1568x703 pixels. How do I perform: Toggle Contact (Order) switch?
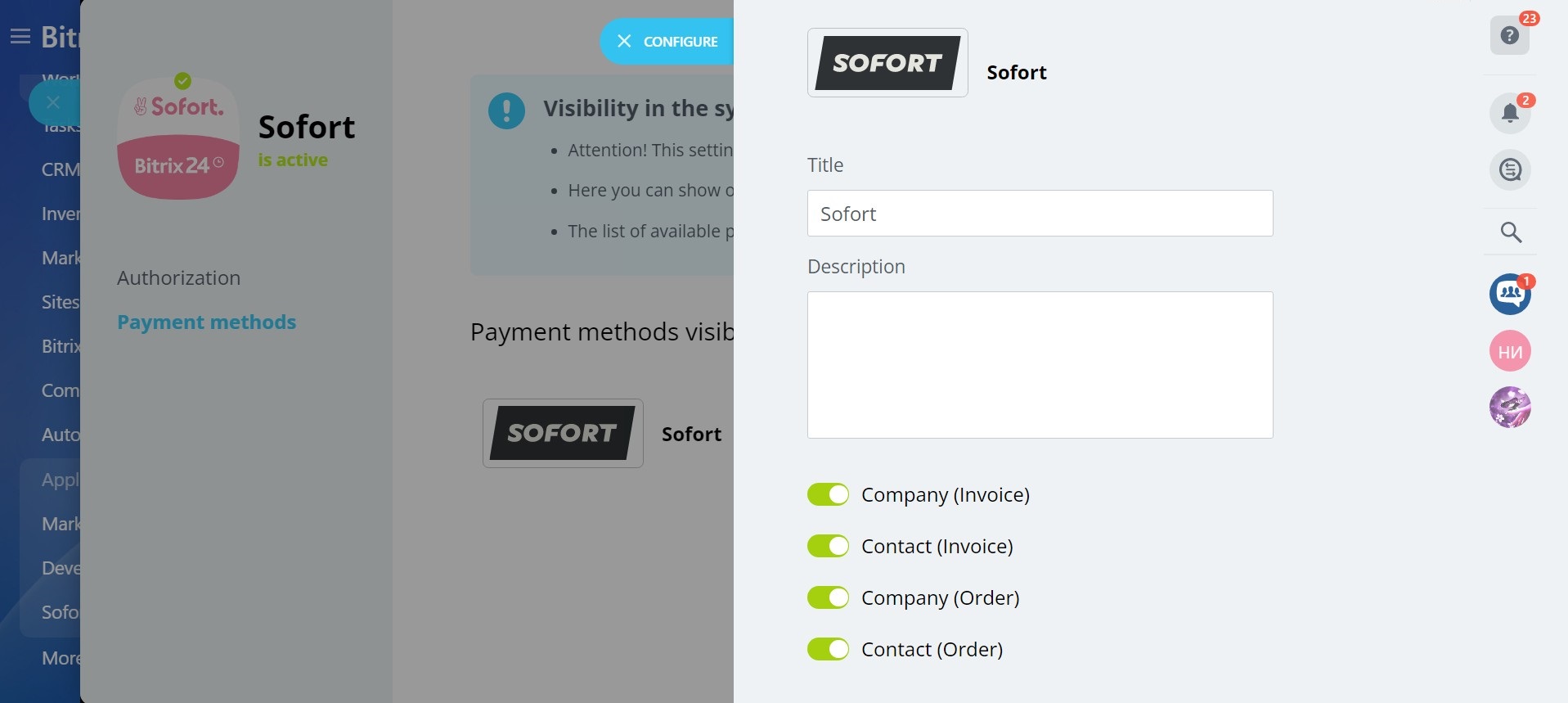(828, 649)
